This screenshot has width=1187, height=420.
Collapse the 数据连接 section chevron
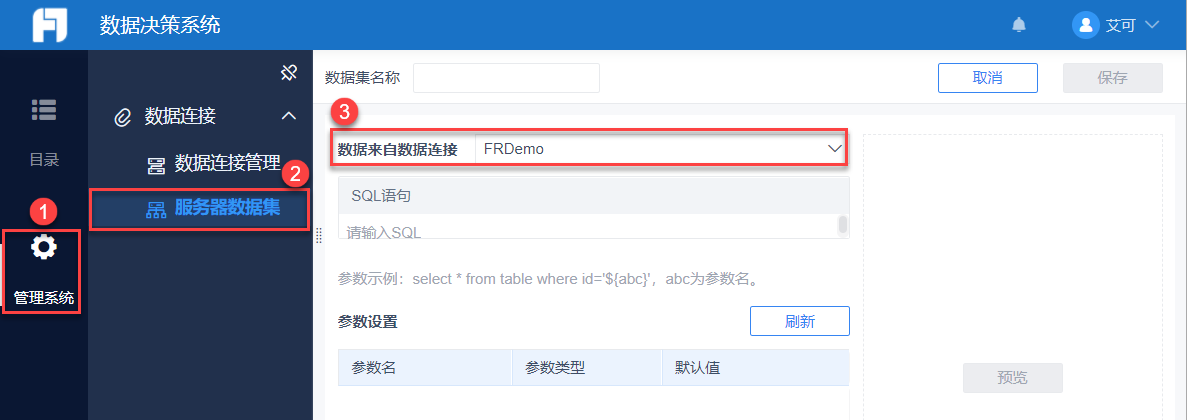[289, 116]
